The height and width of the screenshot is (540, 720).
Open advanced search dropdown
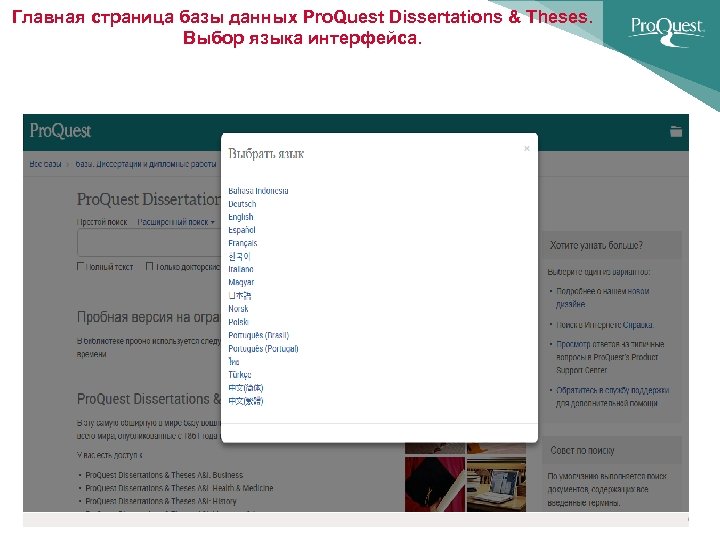pos(176,222)
